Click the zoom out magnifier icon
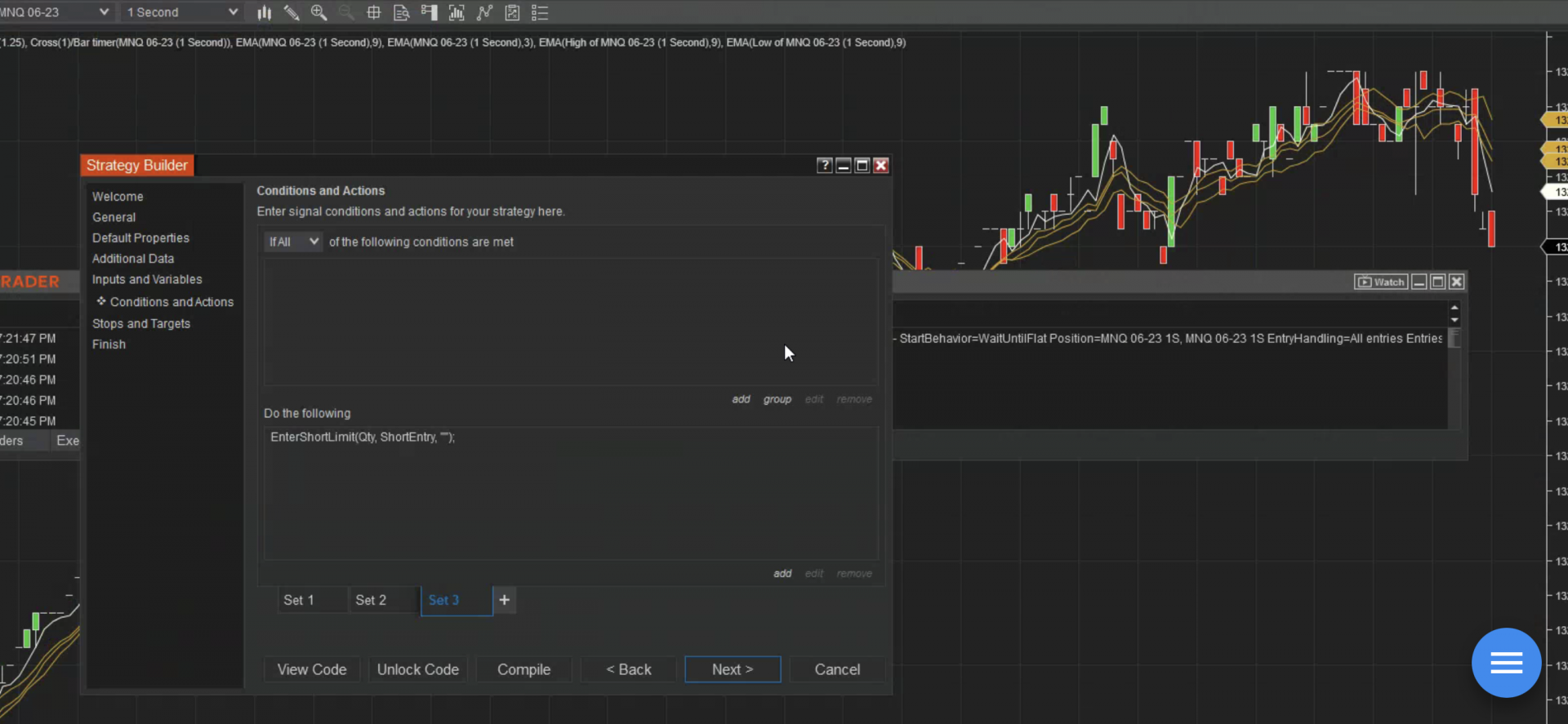This screenshot has width=1568, height=724. pyautogui.click(x=346, y=12)
